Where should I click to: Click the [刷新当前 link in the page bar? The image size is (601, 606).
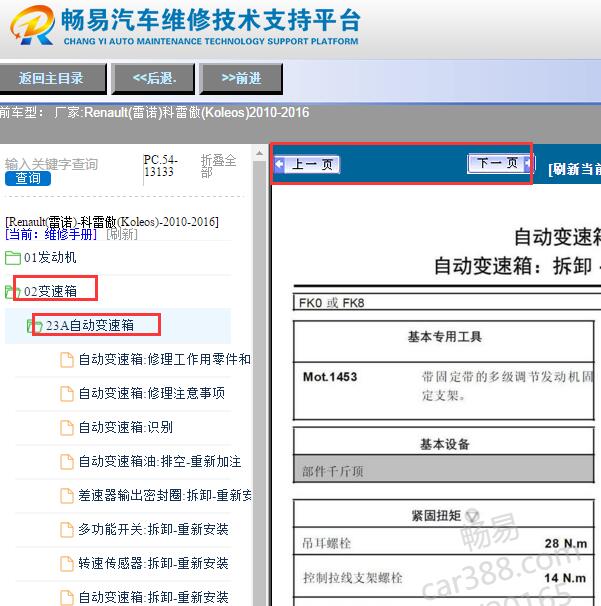[x=574, y=169]
